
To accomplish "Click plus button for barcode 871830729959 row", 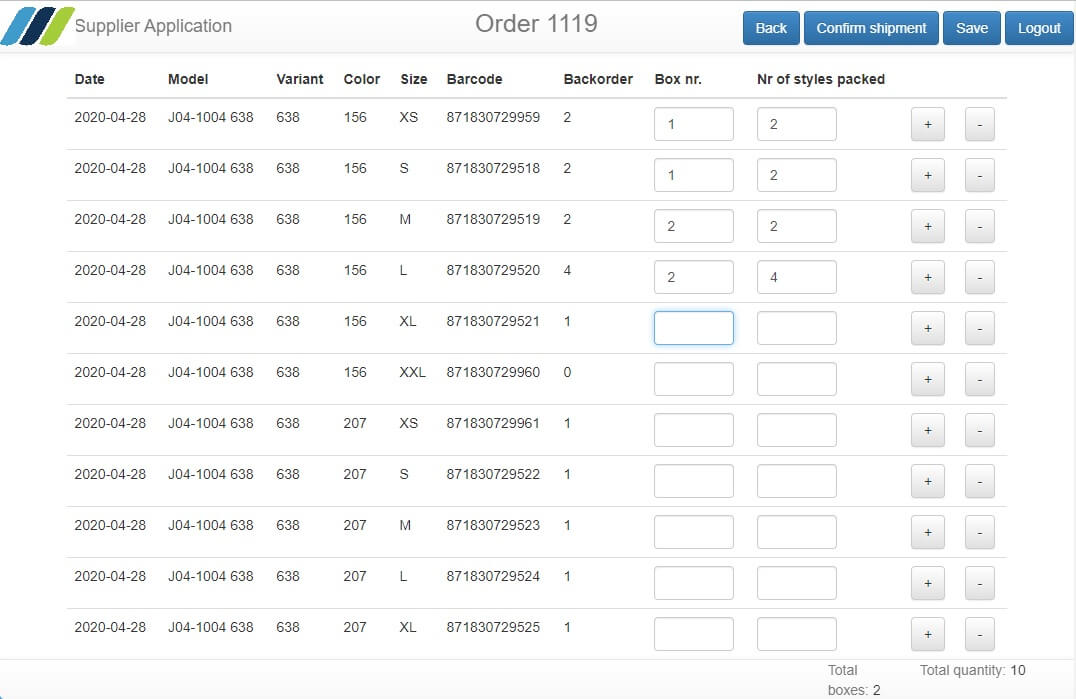I will coord(927,125).
